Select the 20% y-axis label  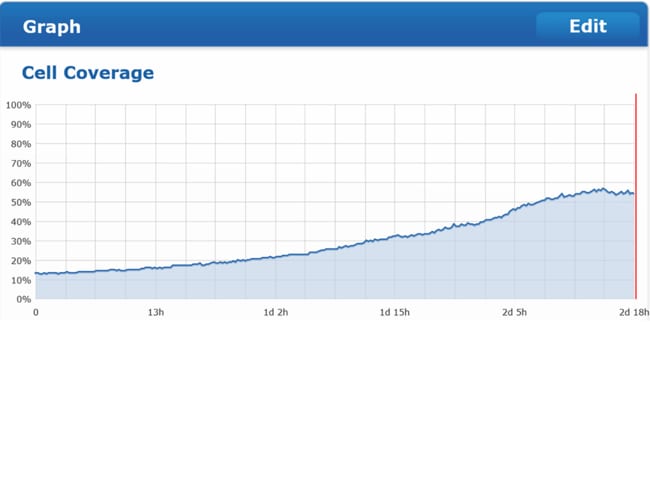[x=19, y=260]
